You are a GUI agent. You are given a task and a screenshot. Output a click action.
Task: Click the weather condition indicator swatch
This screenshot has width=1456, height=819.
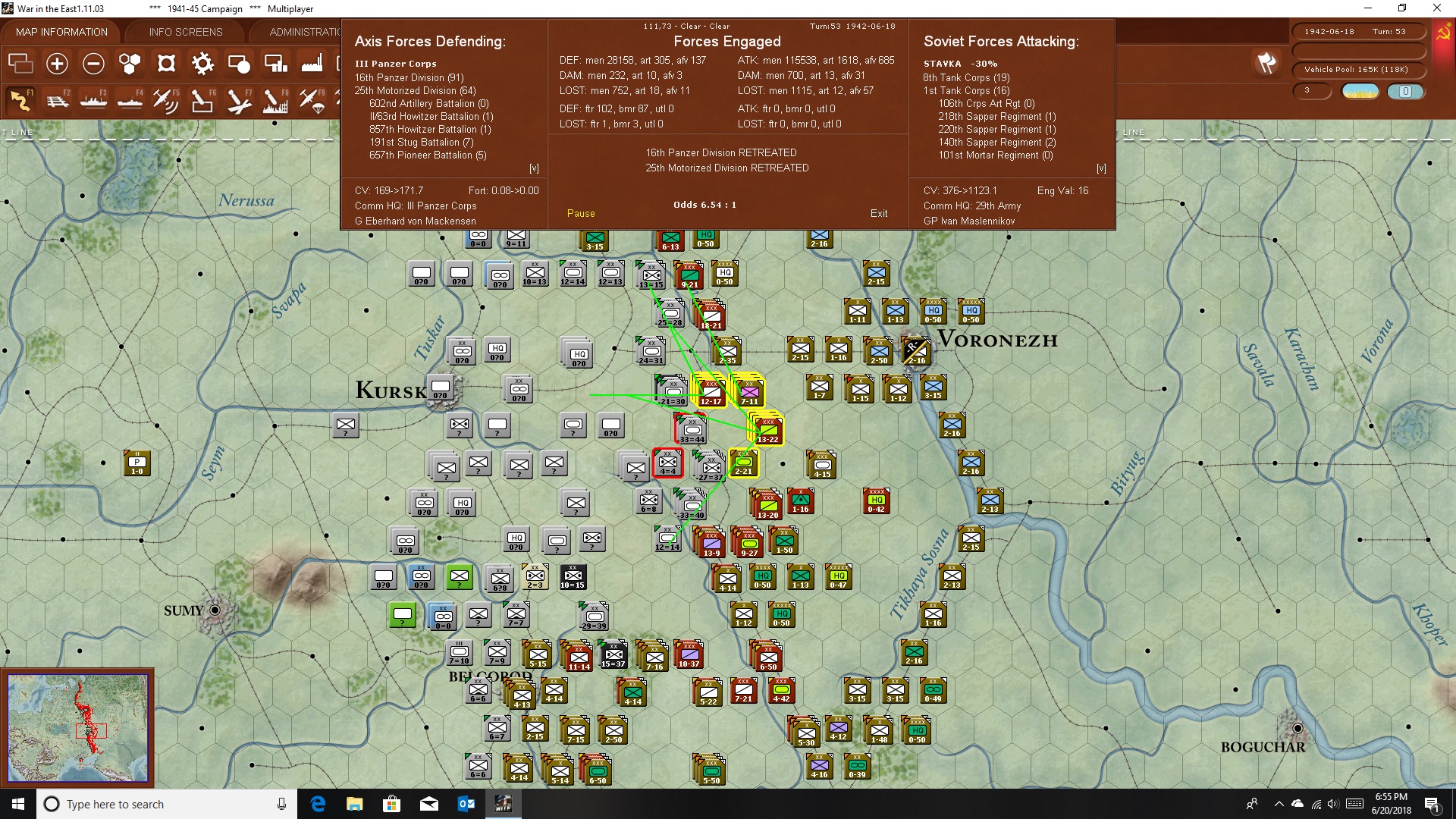click(1360, 92)
